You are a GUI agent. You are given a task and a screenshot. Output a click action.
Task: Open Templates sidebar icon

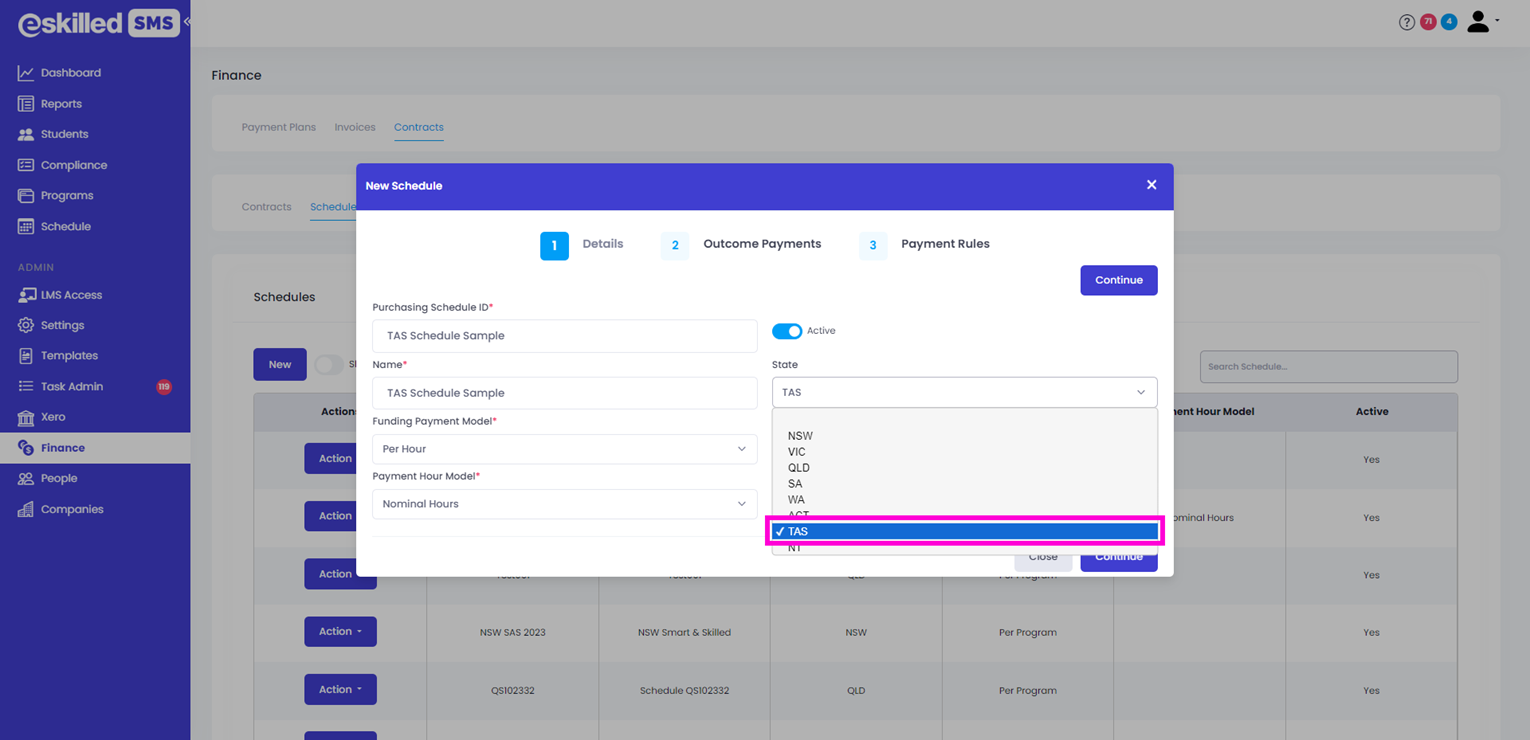[x=26, y=356]
